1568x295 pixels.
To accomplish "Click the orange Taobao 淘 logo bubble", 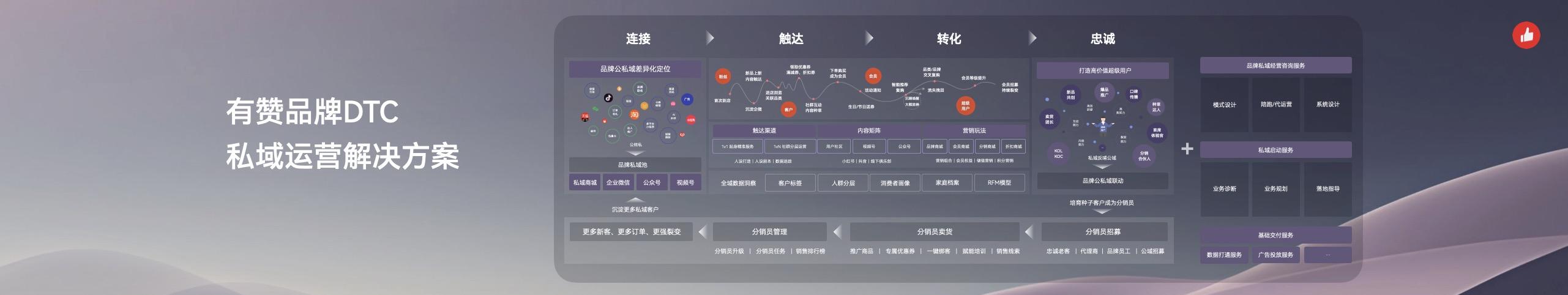I will pyautogui.click(x=635, y=115).
